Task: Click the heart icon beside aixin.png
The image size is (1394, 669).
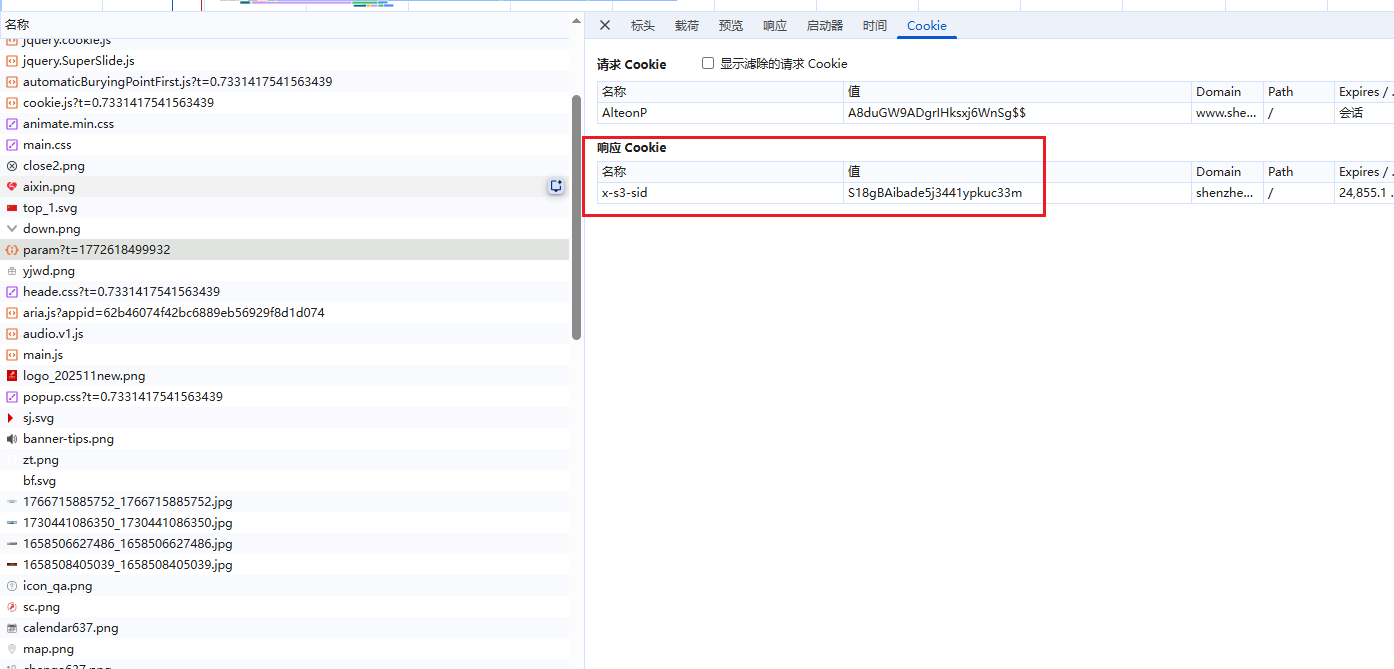Action: [x=12, y=187]
